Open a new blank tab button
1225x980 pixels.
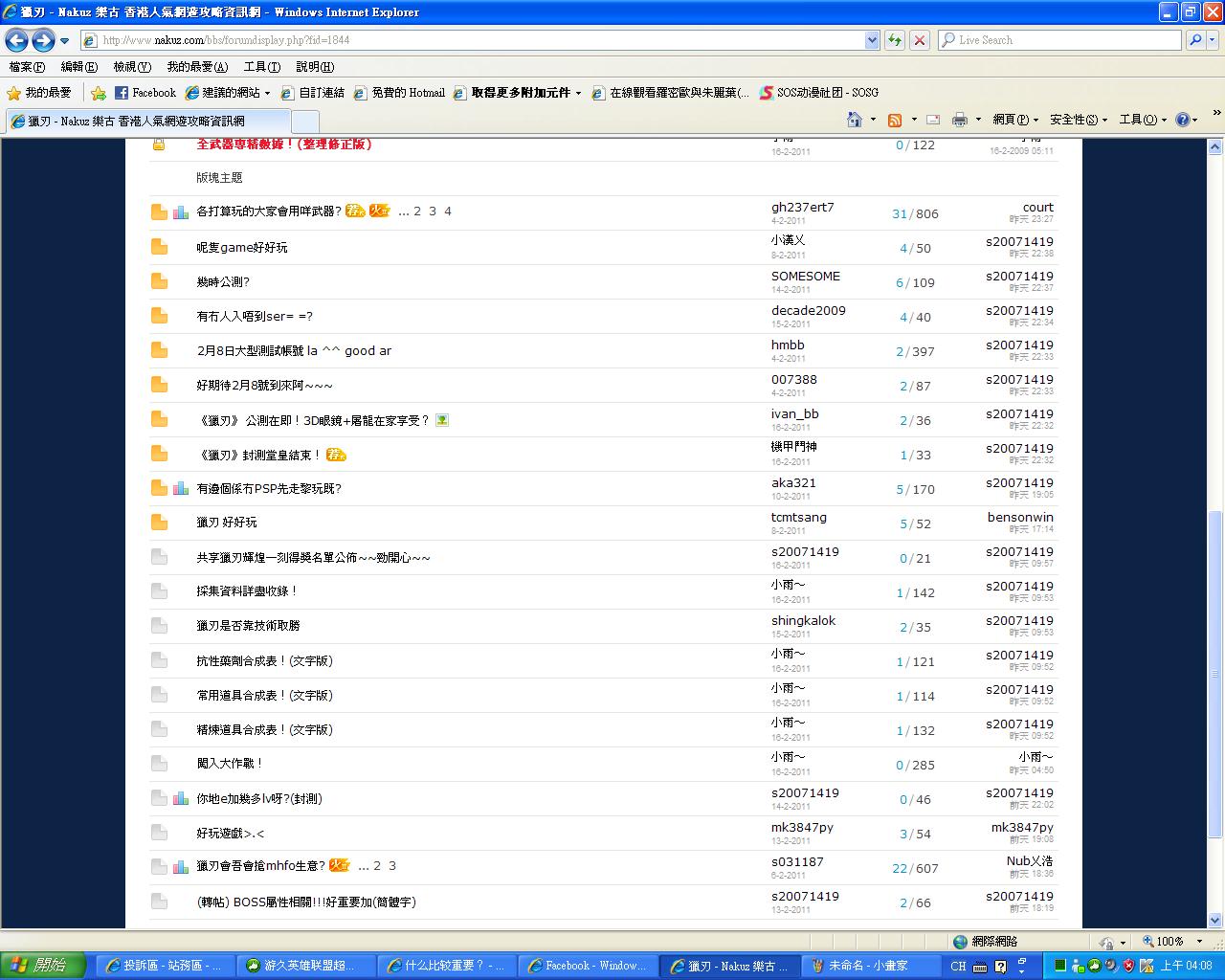point(304,122)
